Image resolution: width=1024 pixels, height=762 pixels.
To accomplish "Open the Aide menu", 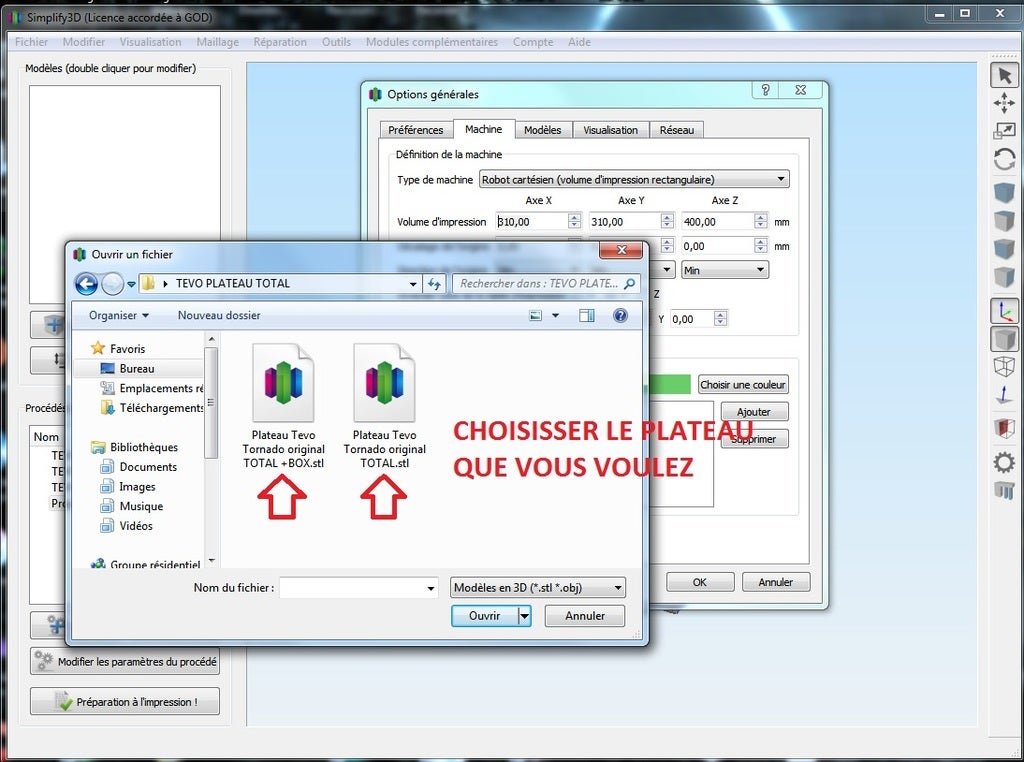I will pos(579,42).
